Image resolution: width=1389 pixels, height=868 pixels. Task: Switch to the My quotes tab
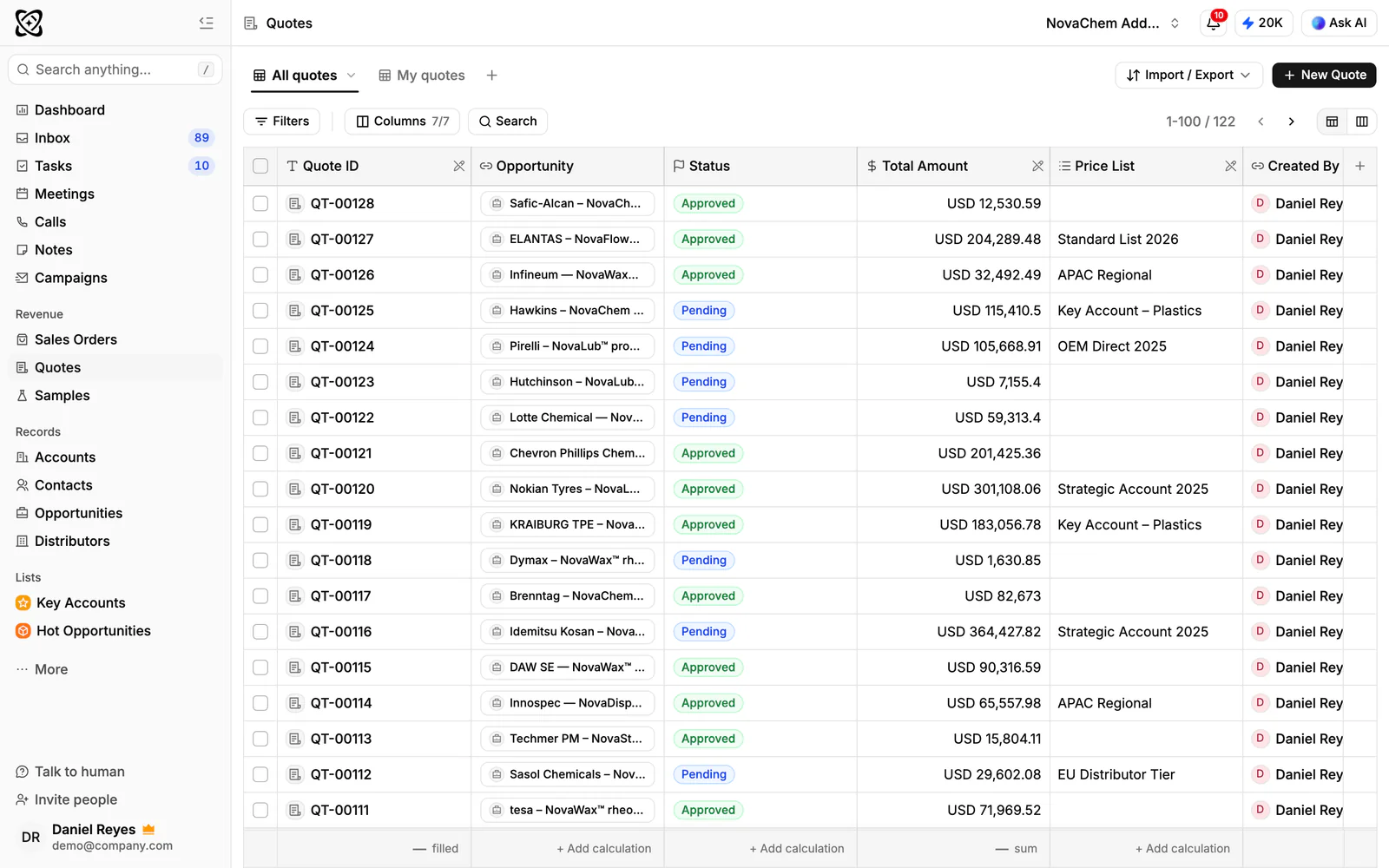coord(422,76)
